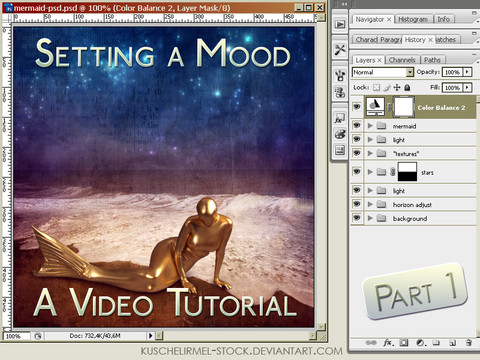Add a layer mask from panel bottom
The width and height of the screenshot is (480, 360).
404,342
